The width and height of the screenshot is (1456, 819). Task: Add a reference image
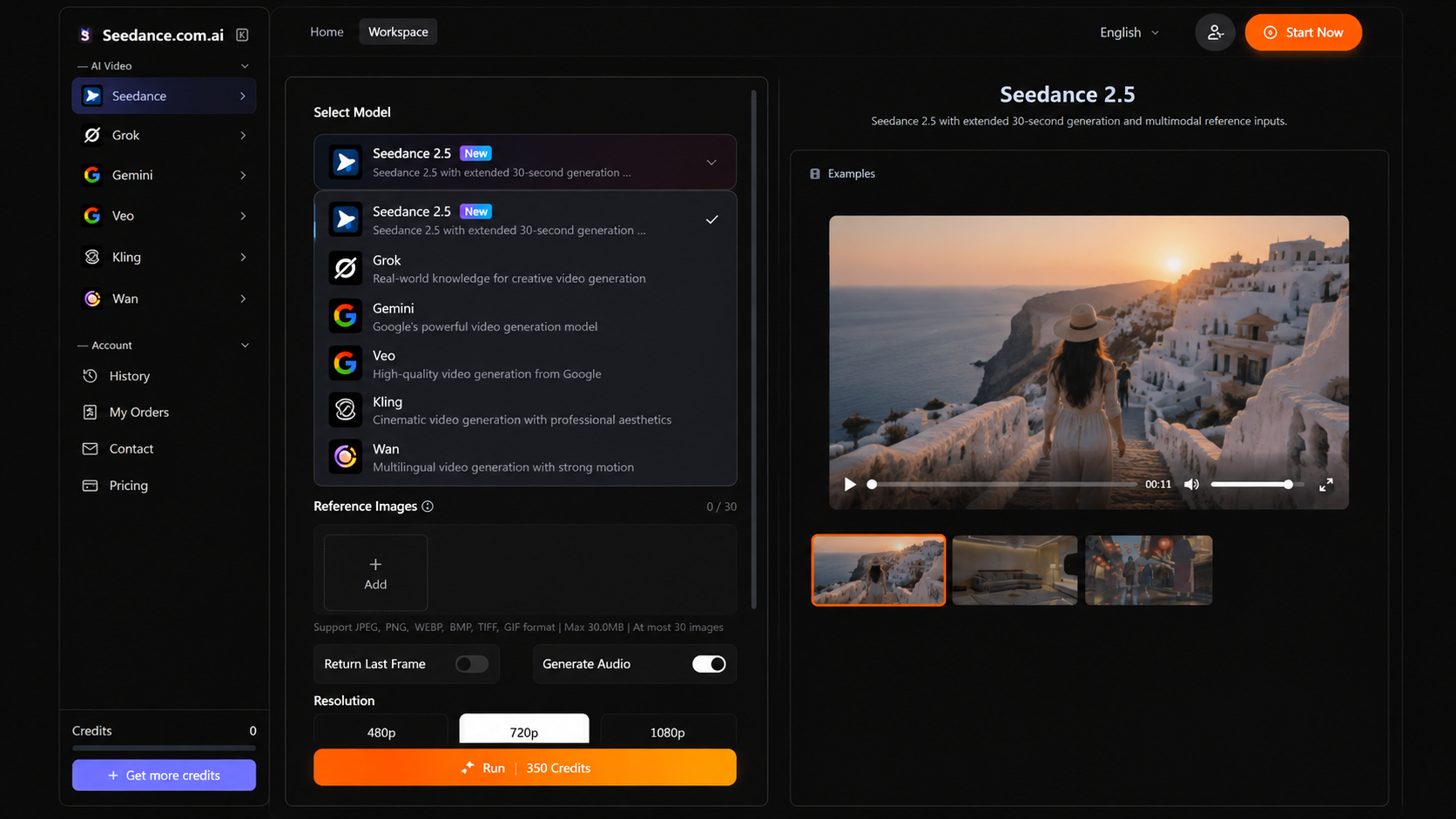375,573
